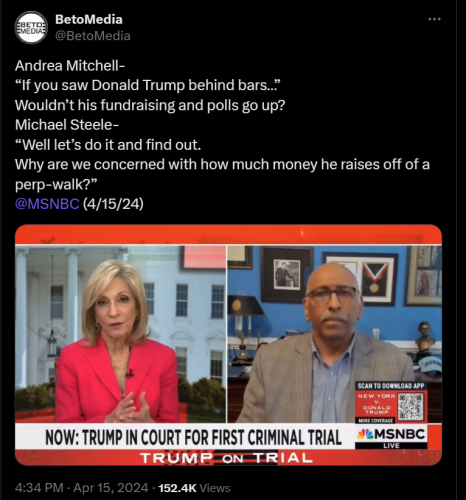Viewport: 466px width, 500px height.
Task: Open the 152.4K Views count
Action: 194,488
